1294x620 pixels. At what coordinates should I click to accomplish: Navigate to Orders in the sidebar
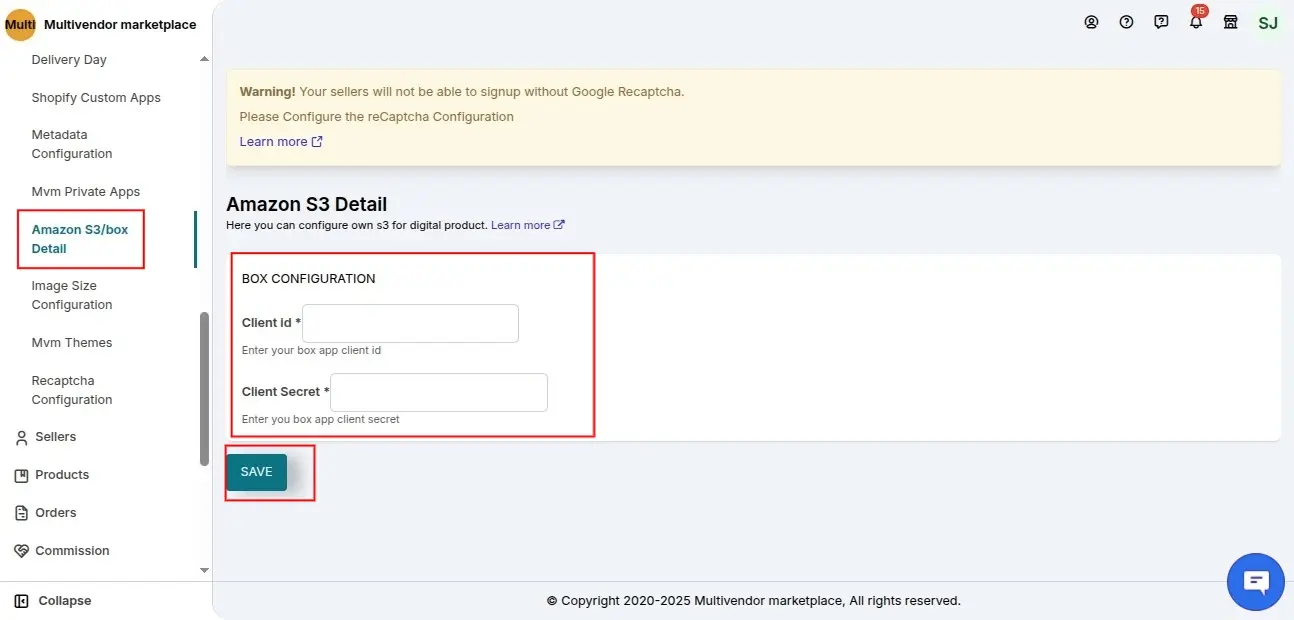click(x=57, y=512)
